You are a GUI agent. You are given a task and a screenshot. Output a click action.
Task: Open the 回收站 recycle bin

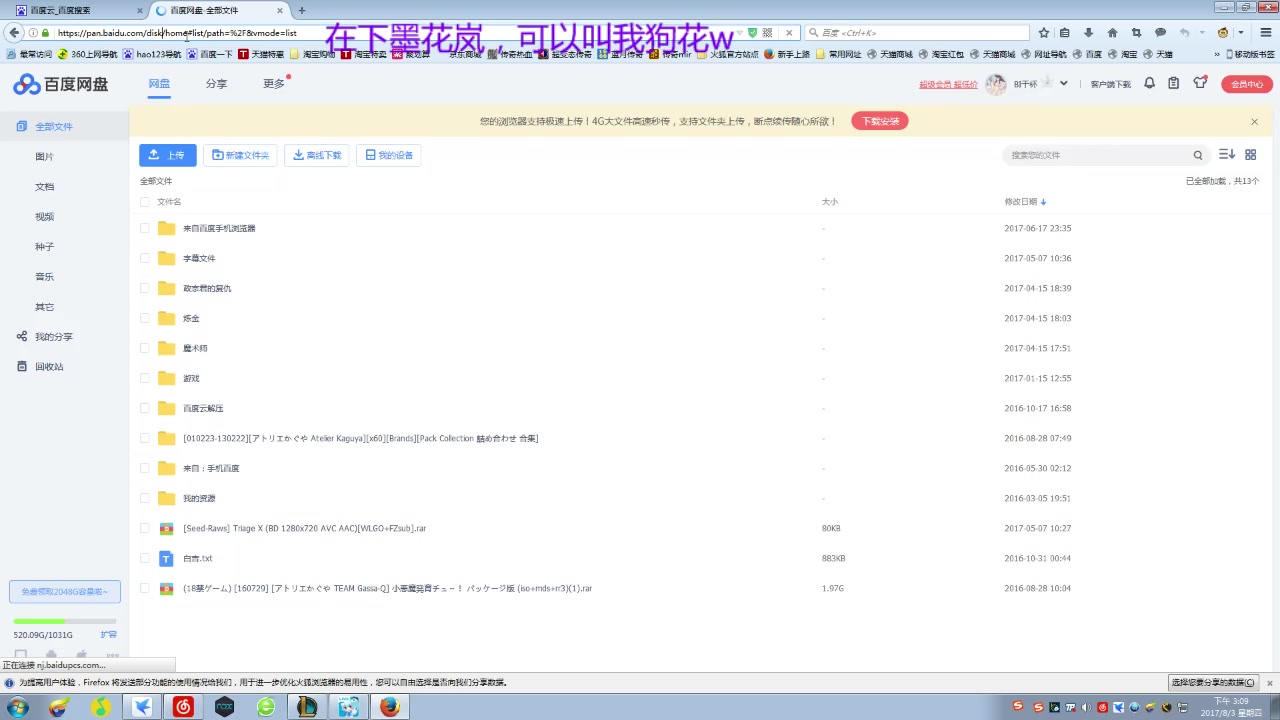[48, 366]
